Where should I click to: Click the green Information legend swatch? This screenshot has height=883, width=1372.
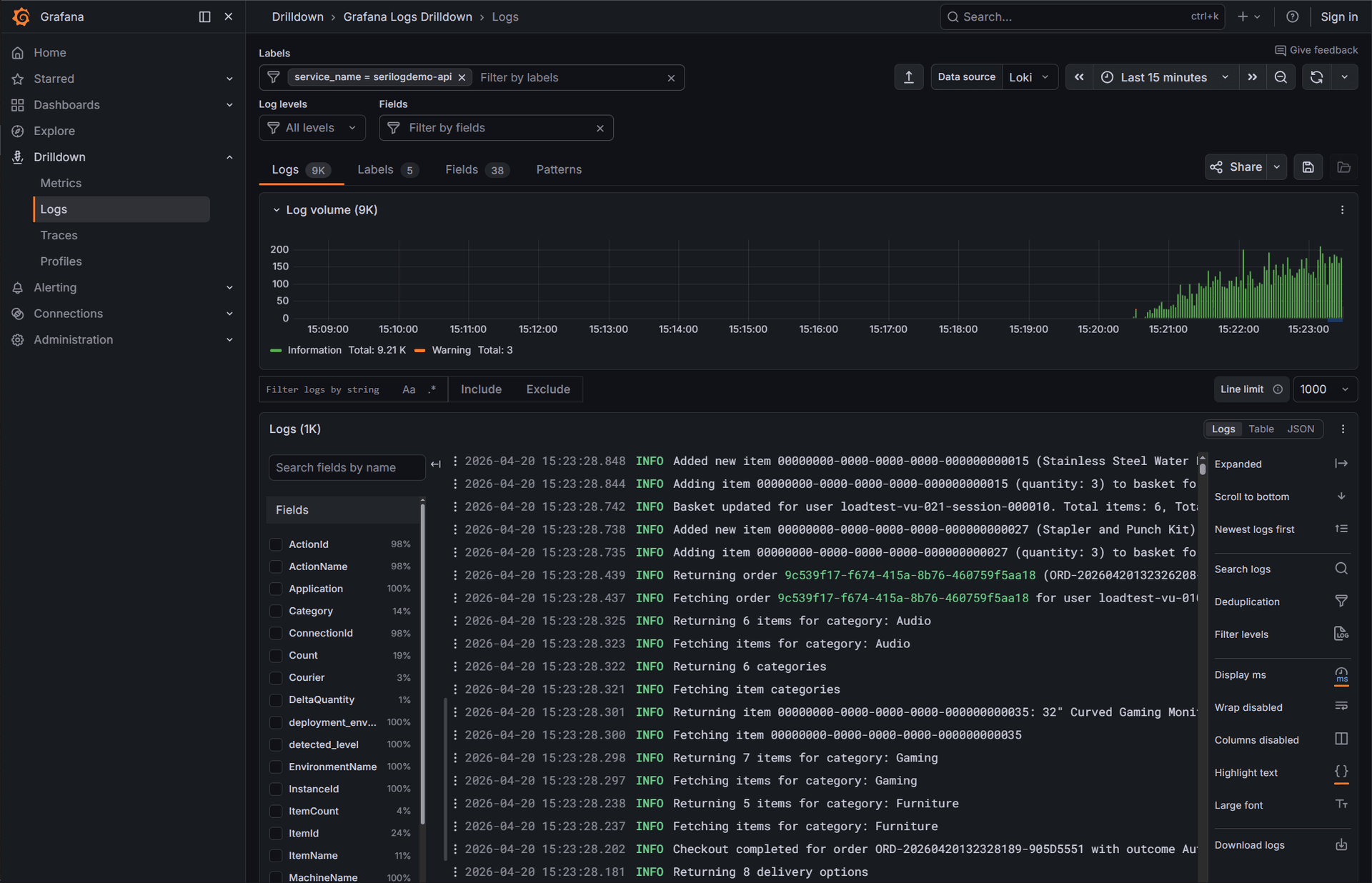275,350
